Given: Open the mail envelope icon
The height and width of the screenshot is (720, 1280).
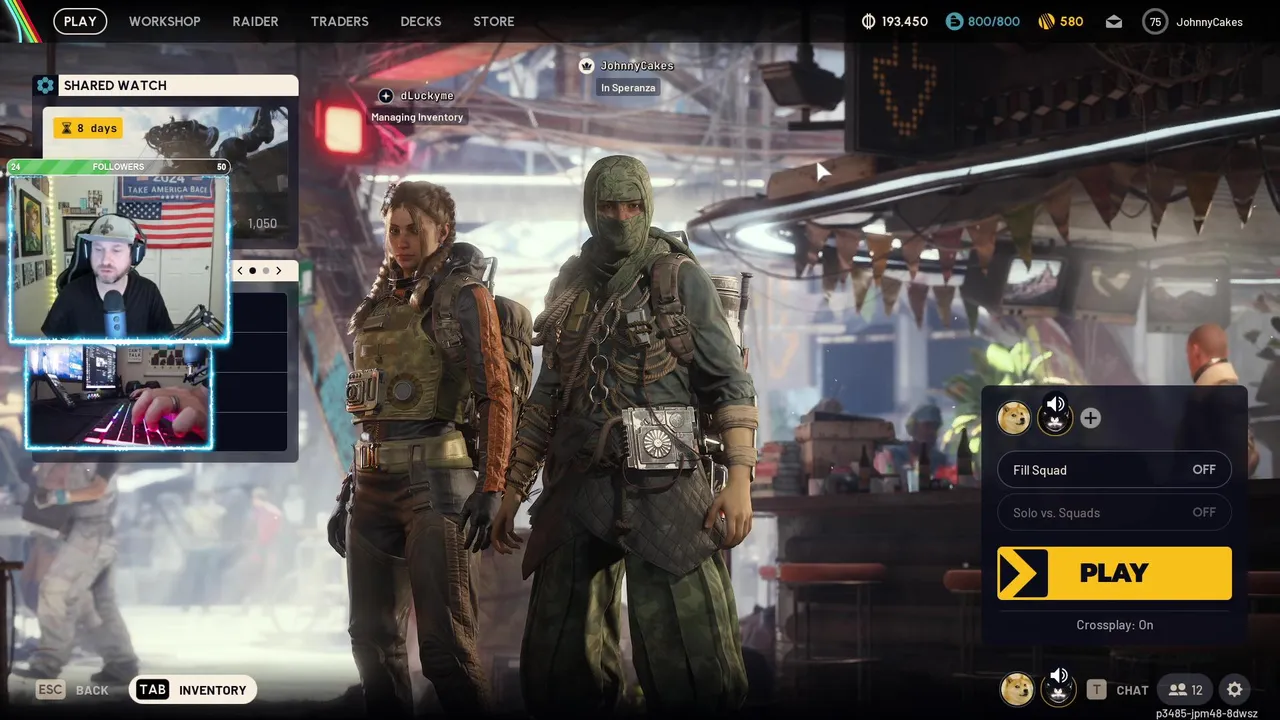Looking at the screenshot, I should (1114, 21).
